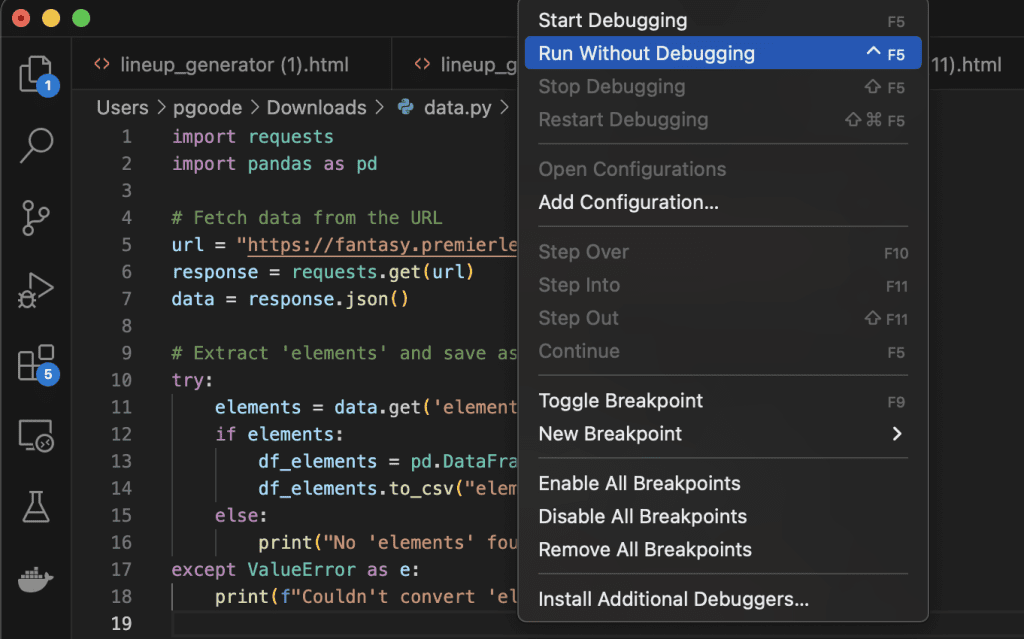Switch to the second lineup_g tab
Image resolution: width=1024 pixels, height=639 pixels.
pyautogui.click(x=457, y=64)
